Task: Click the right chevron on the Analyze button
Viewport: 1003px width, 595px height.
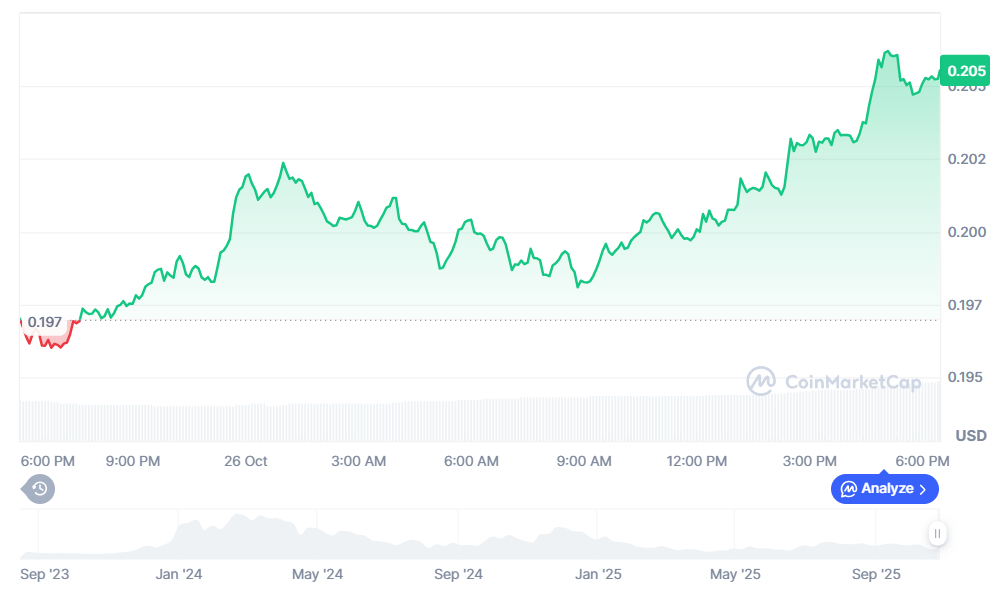Action: (923, 489)
